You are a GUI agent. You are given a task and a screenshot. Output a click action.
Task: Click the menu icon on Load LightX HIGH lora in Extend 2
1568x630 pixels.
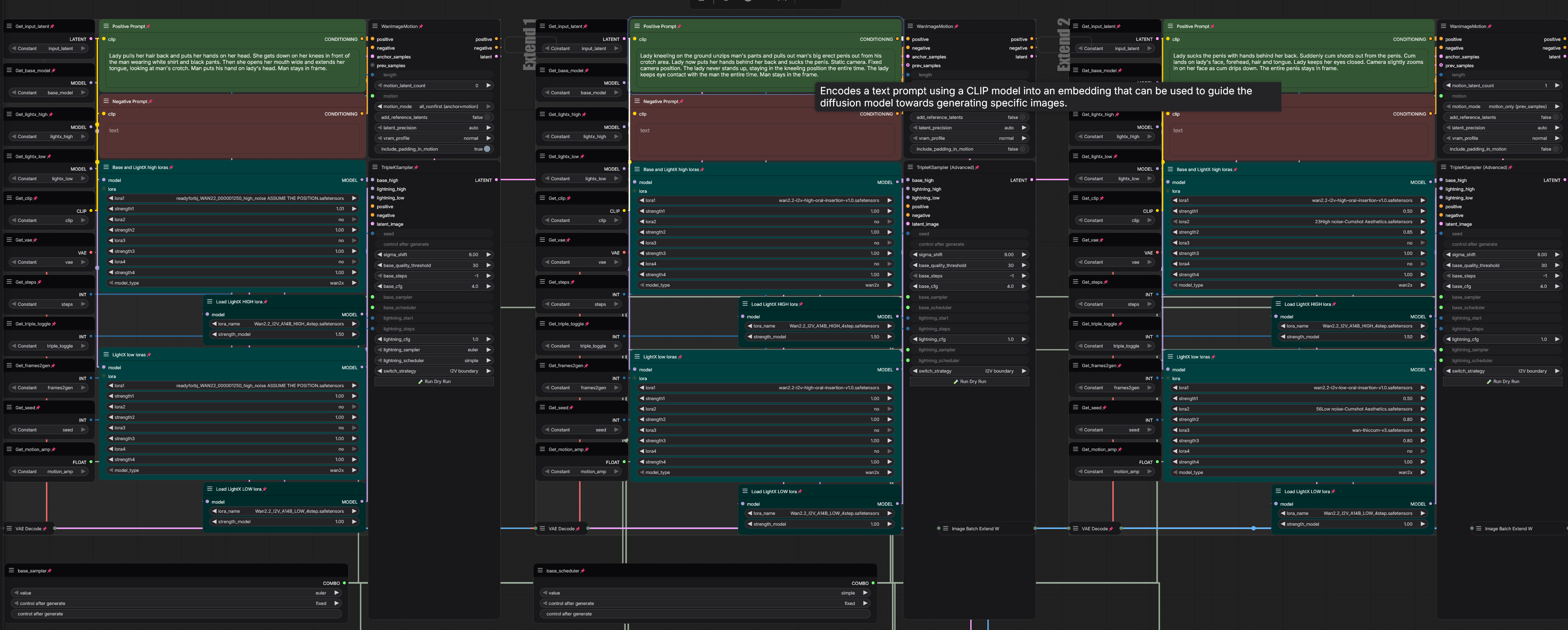click(1278, 304)
